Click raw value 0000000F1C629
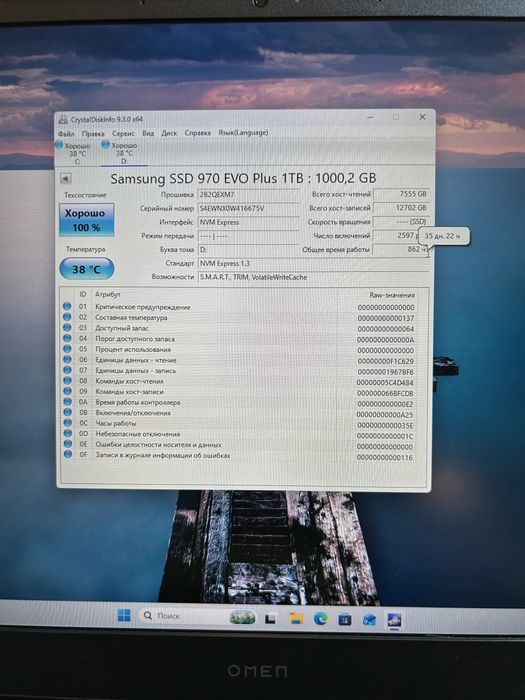The image size is (525, 700). click(386, 361)
